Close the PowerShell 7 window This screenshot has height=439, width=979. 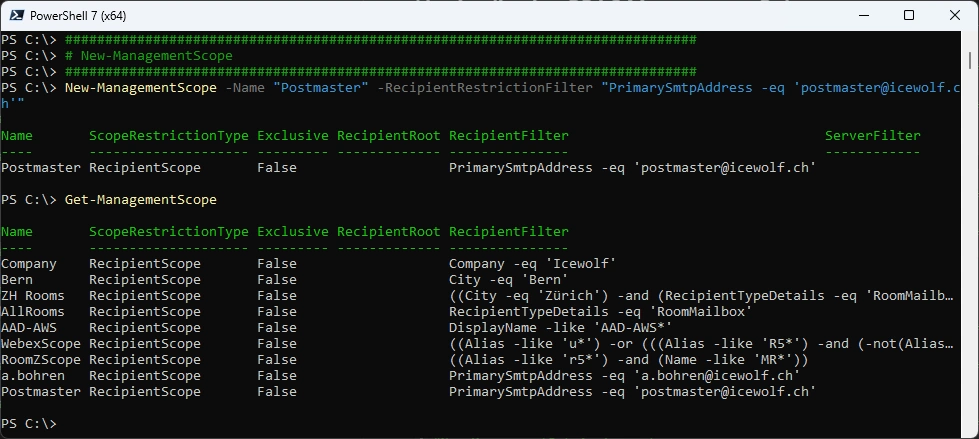click(x=954, y=15)
